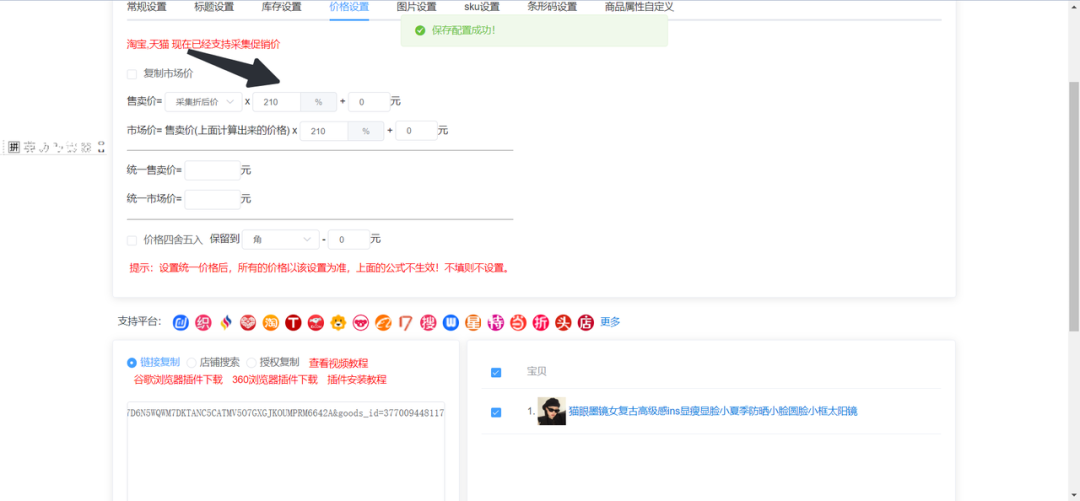The width and height of the screenshot is (1080, 501).
Task: Click the 售卖价 percentage field showing 210
Action: click(x=276, y=101)
